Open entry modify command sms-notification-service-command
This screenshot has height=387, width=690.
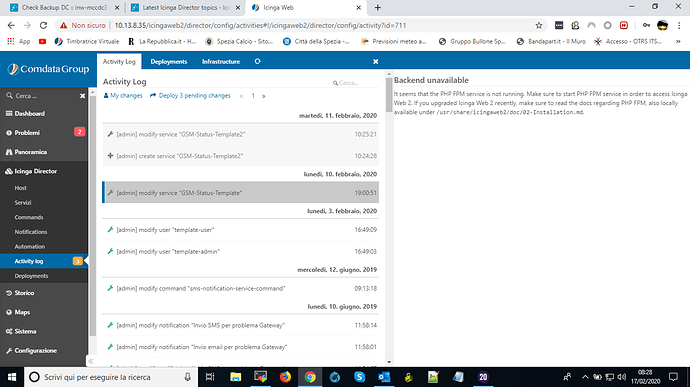240,288
